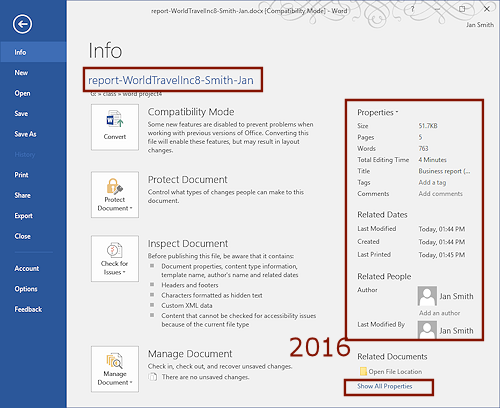Click the Related Documents heading

point(392,357)
